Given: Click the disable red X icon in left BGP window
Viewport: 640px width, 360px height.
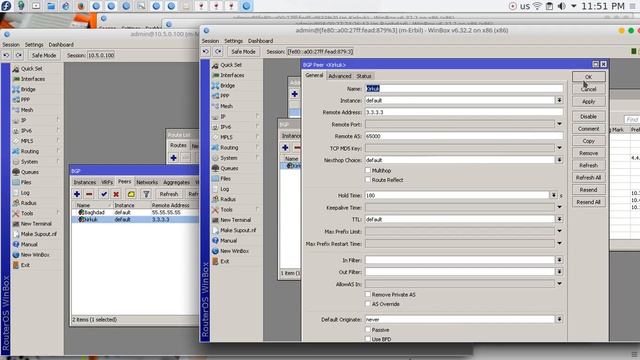Looking at the screenshot, I should point(116,194).
